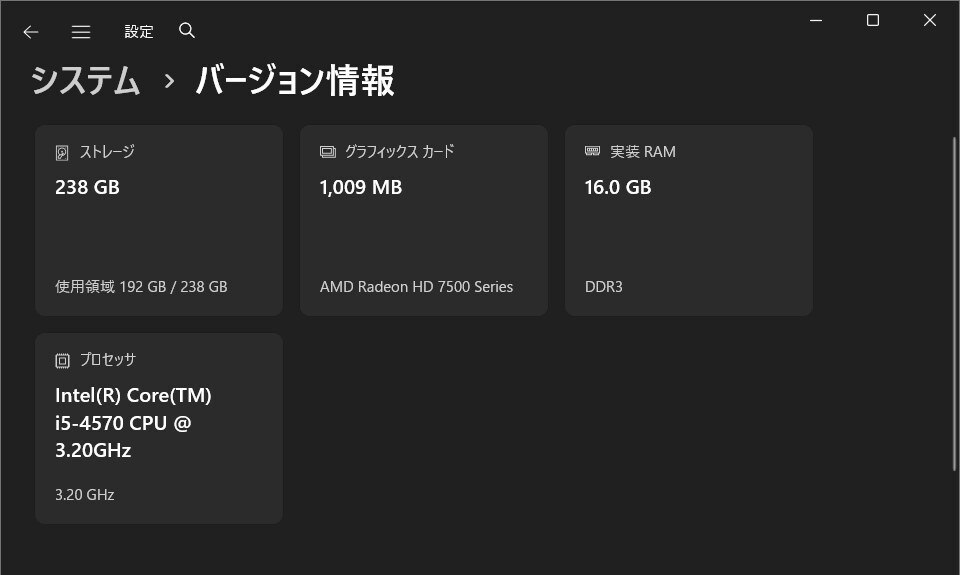This screenshot has width=960, height=575.
Task: Click the breadcrumb chevron separator
Action: click(x=170, y=81)
